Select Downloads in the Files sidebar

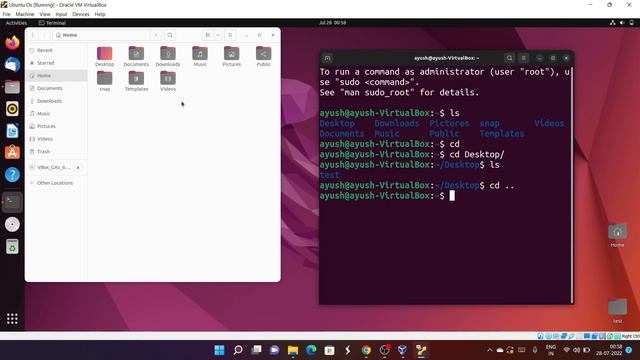[x=56, y=101]
